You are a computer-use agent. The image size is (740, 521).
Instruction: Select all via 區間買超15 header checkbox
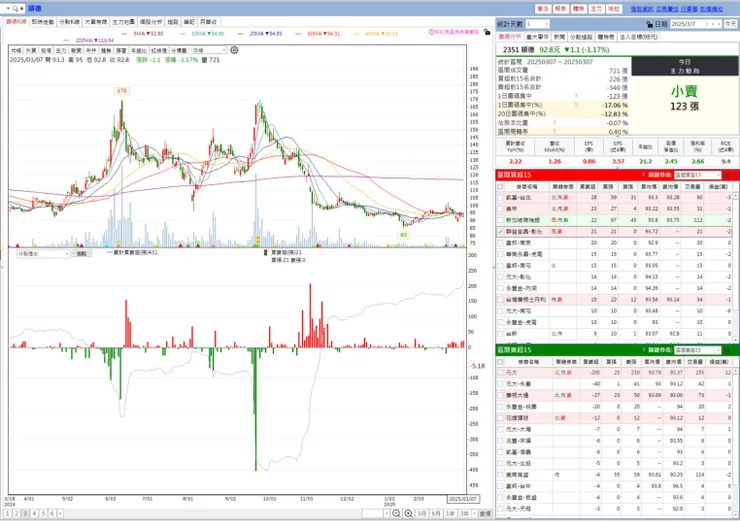click(500, 187)
